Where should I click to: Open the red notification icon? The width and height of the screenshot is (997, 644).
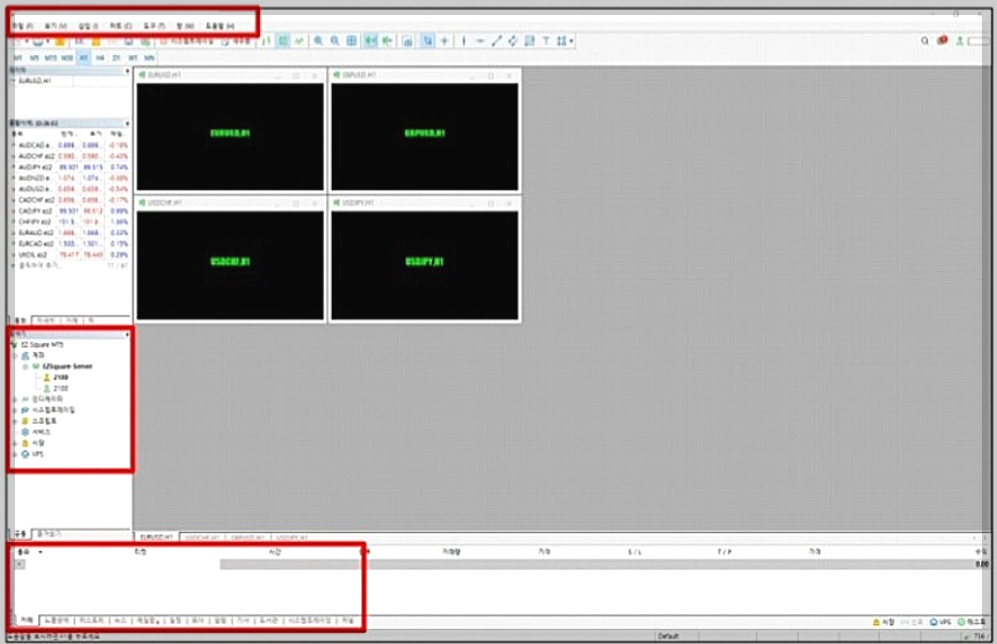click(942, 40)
